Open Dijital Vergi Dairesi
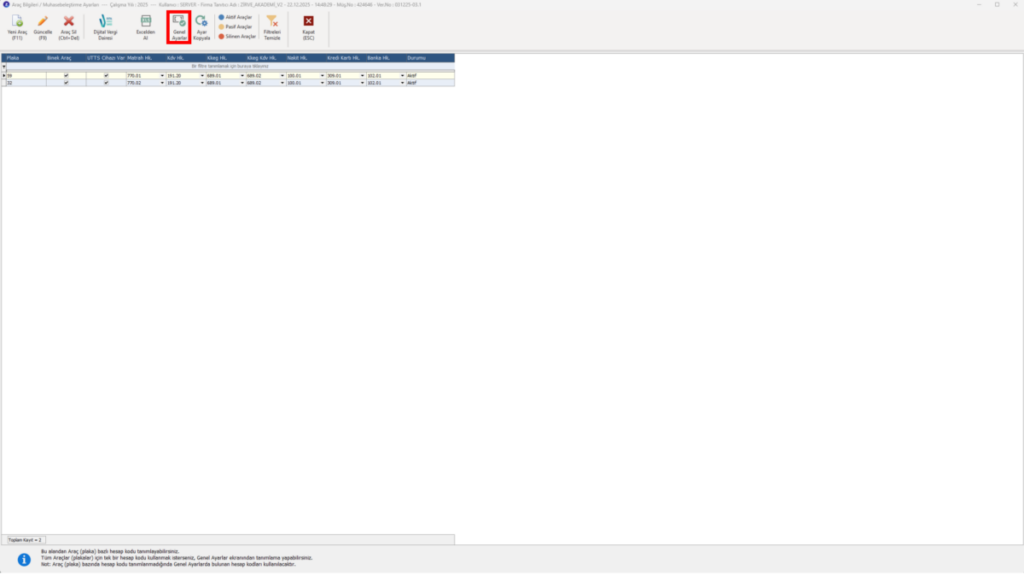 [105, 27]
